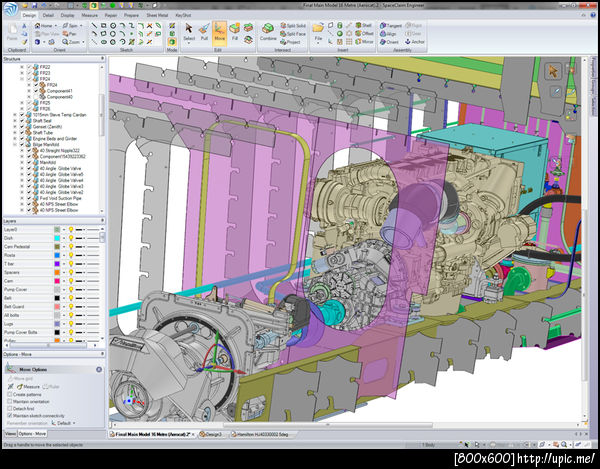600x469 pixels.
Task: Apply the Shell tool
Action: [x=364, y=25]
